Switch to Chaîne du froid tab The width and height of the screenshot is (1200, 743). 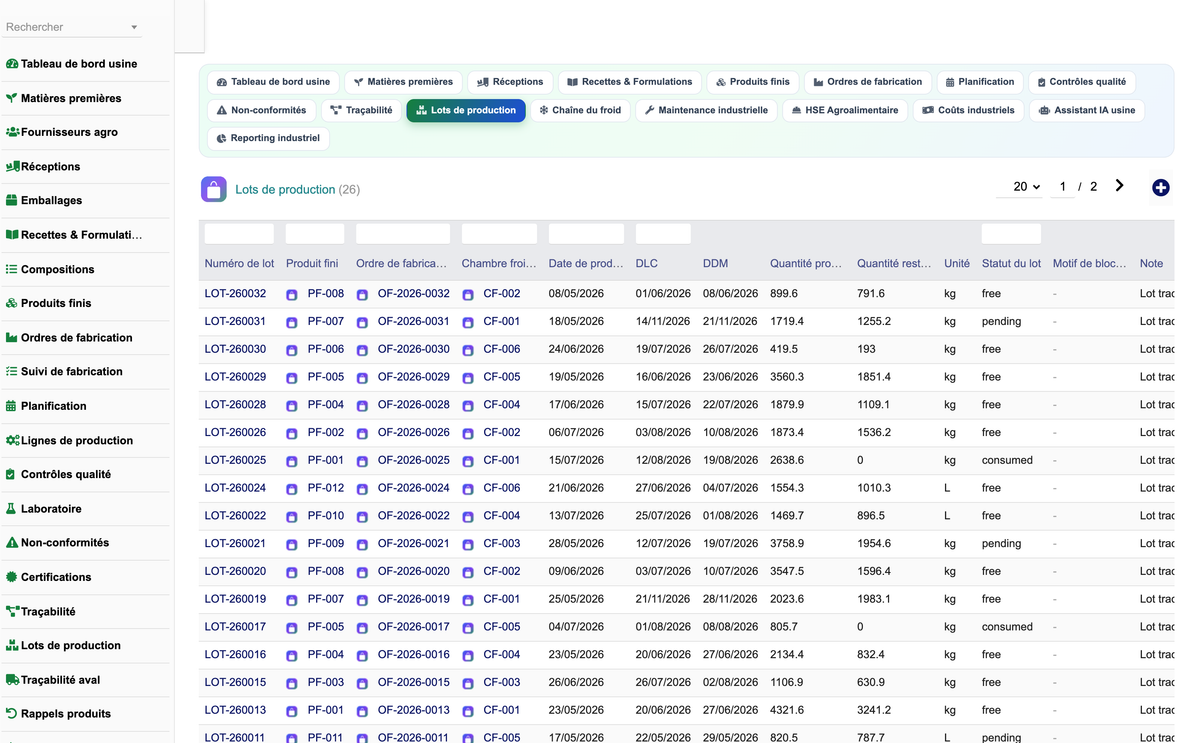click(x=580, y=110)
